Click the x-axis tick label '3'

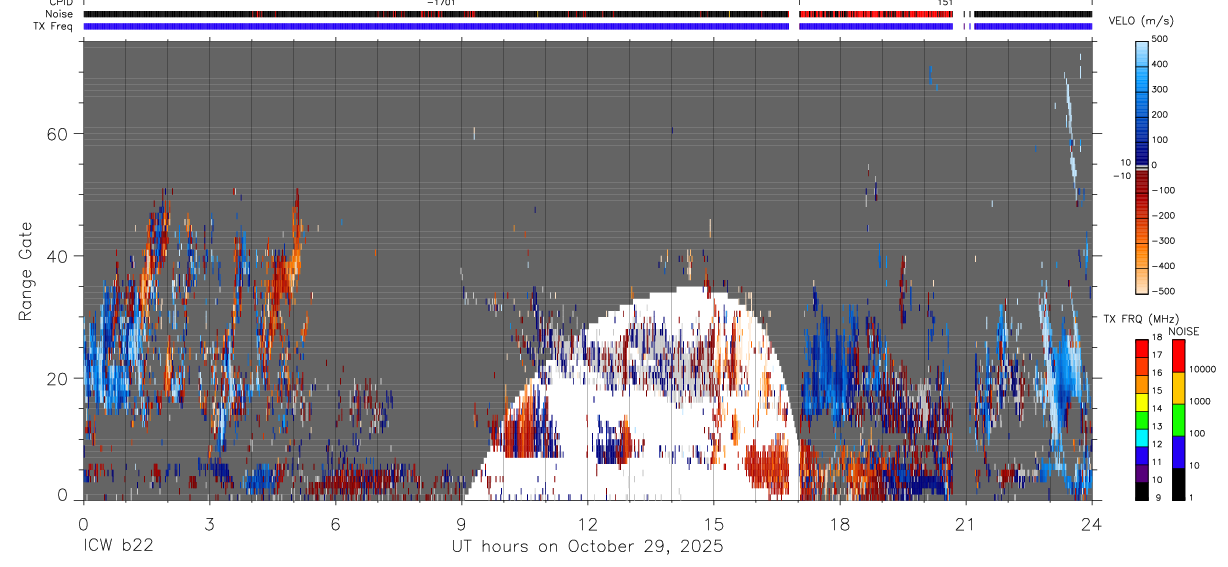tap(209, 523)
